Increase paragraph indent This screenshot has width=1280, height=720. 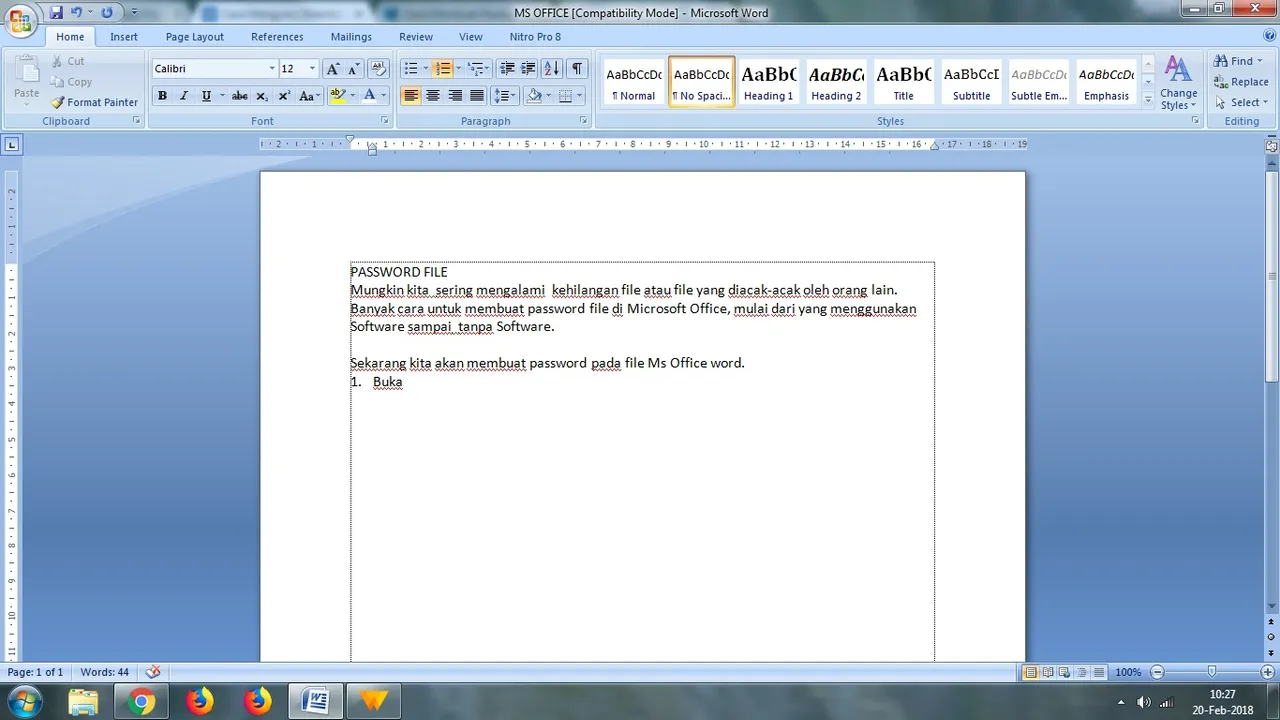tap(529, 69)
